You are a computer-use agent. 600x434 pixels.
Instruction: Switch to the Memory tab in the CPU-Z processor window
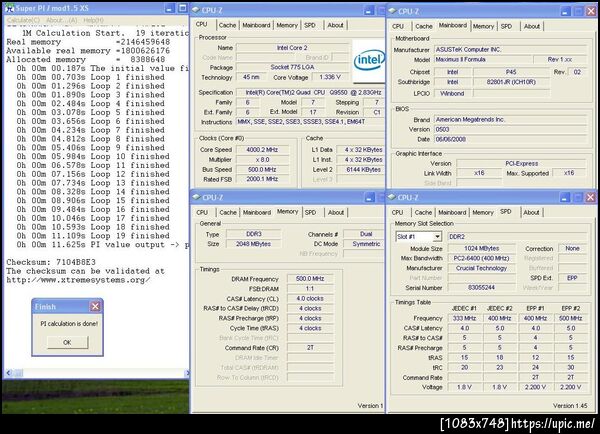(x=287, y=25)
